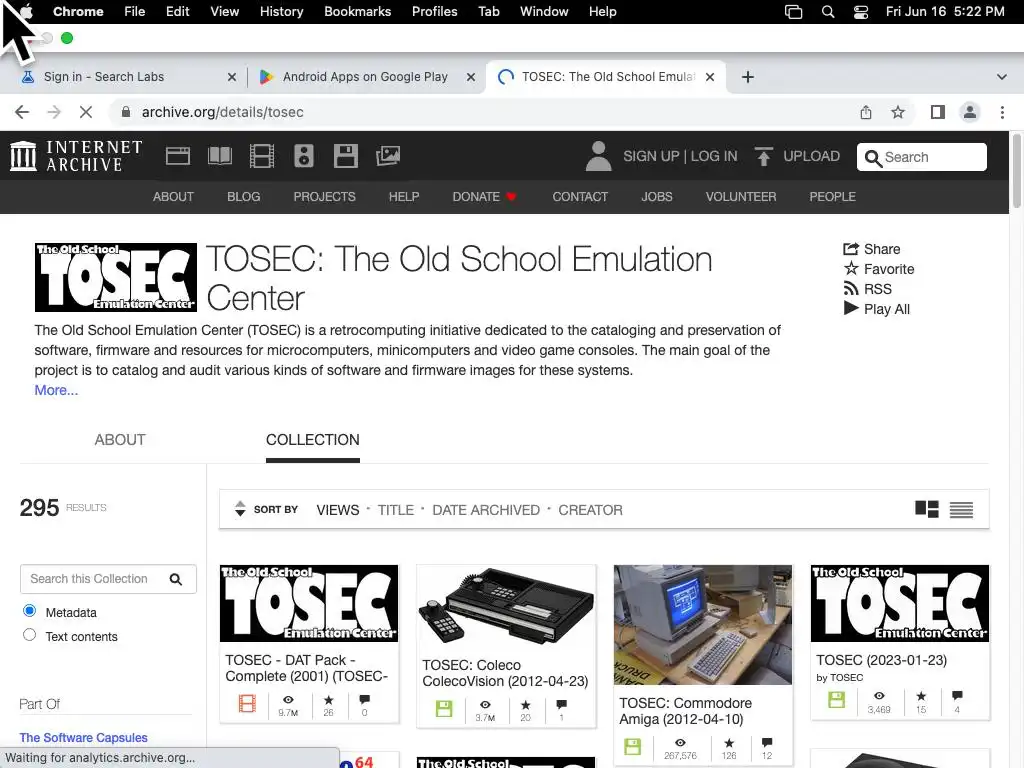Sort by DATE ARCHIVED

(486, 510)
